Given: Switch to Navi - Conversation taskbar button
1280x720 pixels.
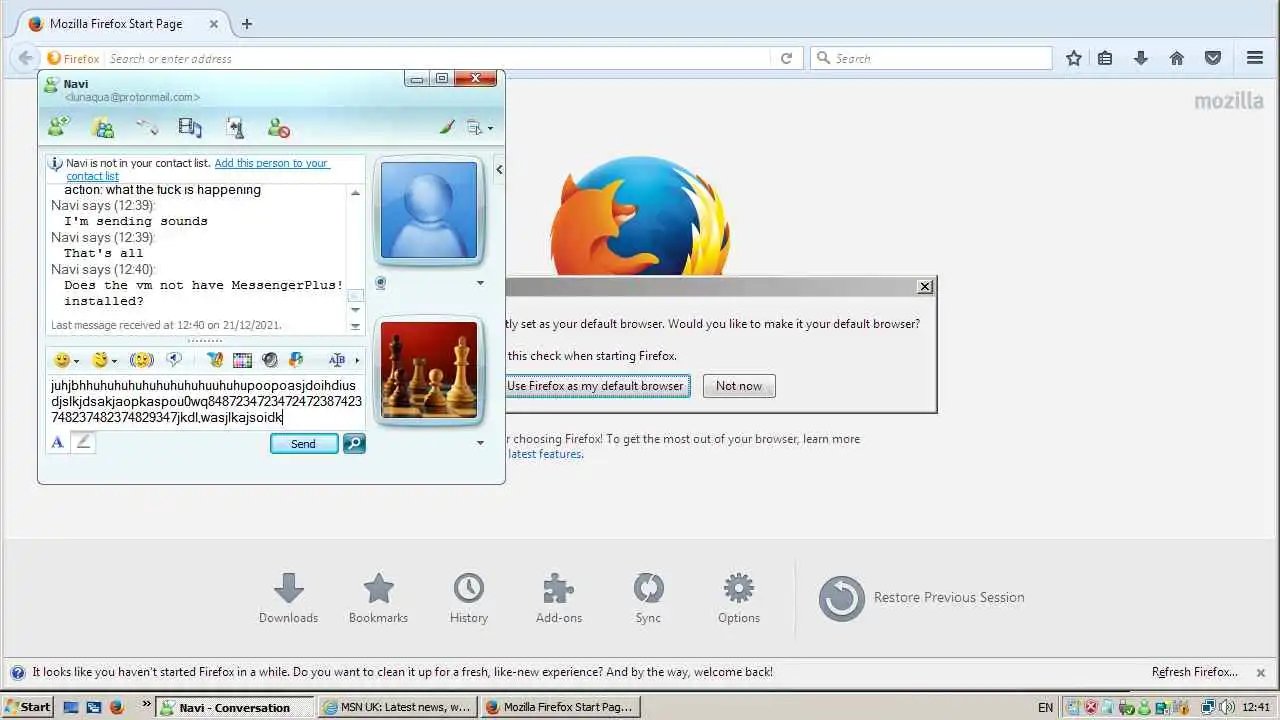Looking at the screenshot, I should (235, 707).
